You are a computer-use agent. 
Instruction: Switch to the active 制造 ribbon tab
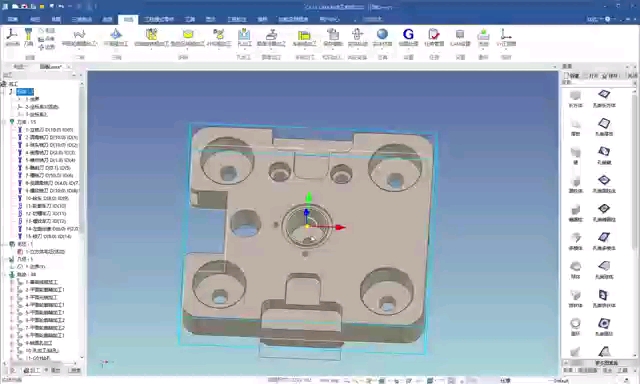coord(129,19)
